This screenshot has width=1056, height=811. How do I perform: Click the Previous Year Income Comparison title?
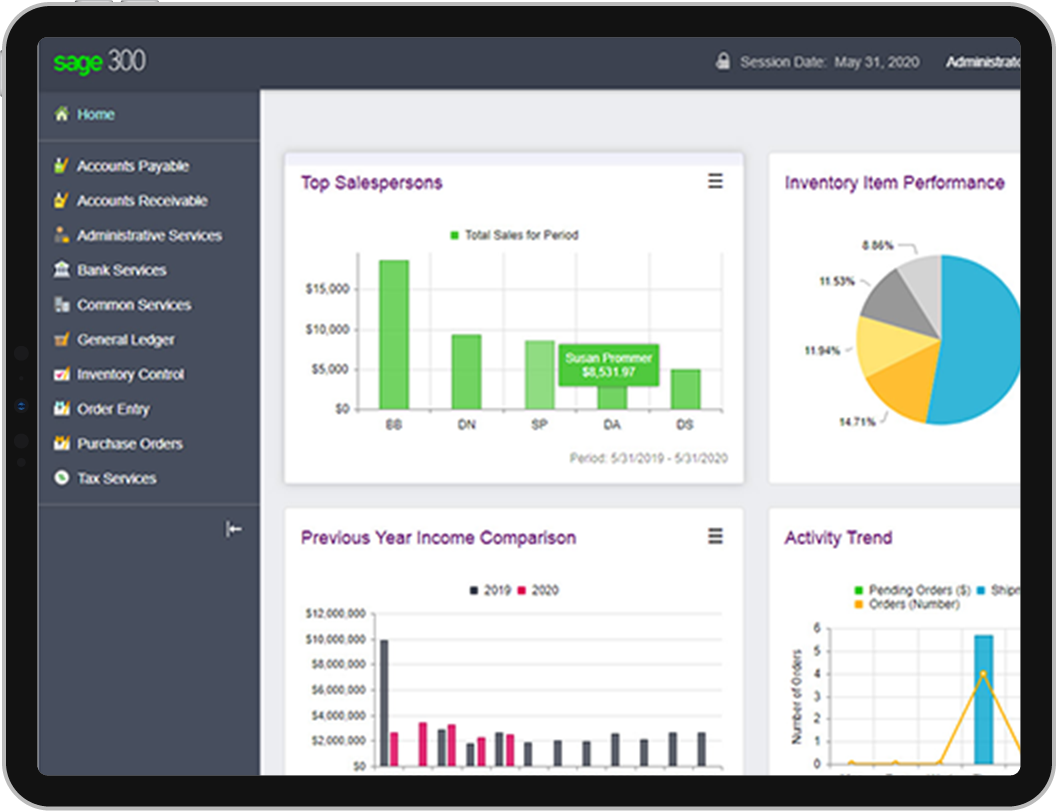pos(438,538)
